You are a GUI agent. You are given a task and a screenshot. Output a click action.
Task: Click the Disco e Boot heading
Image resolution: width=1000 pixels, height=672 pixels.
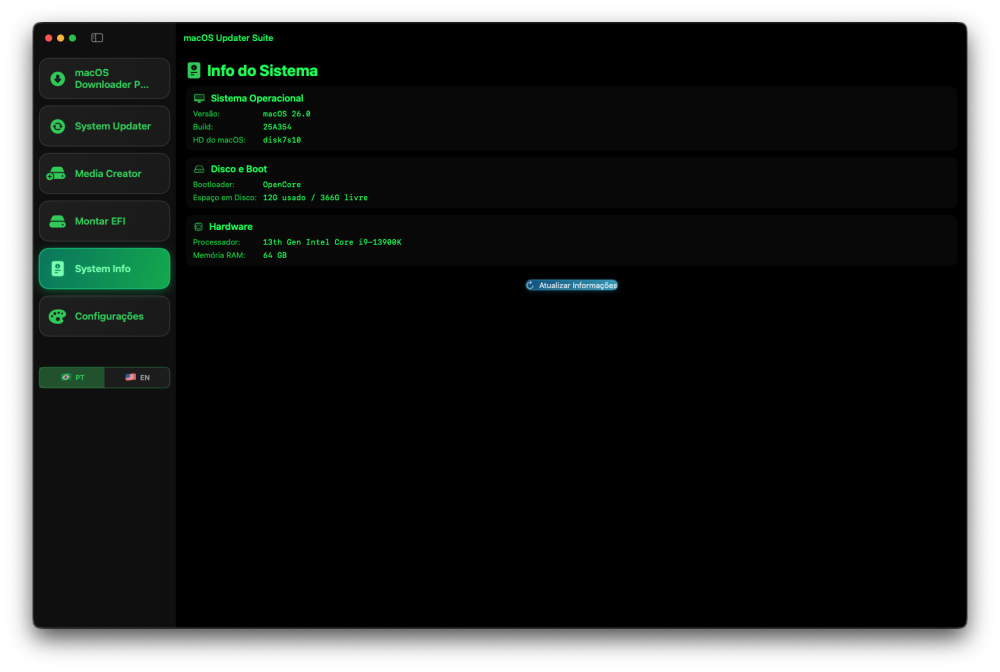239,169
